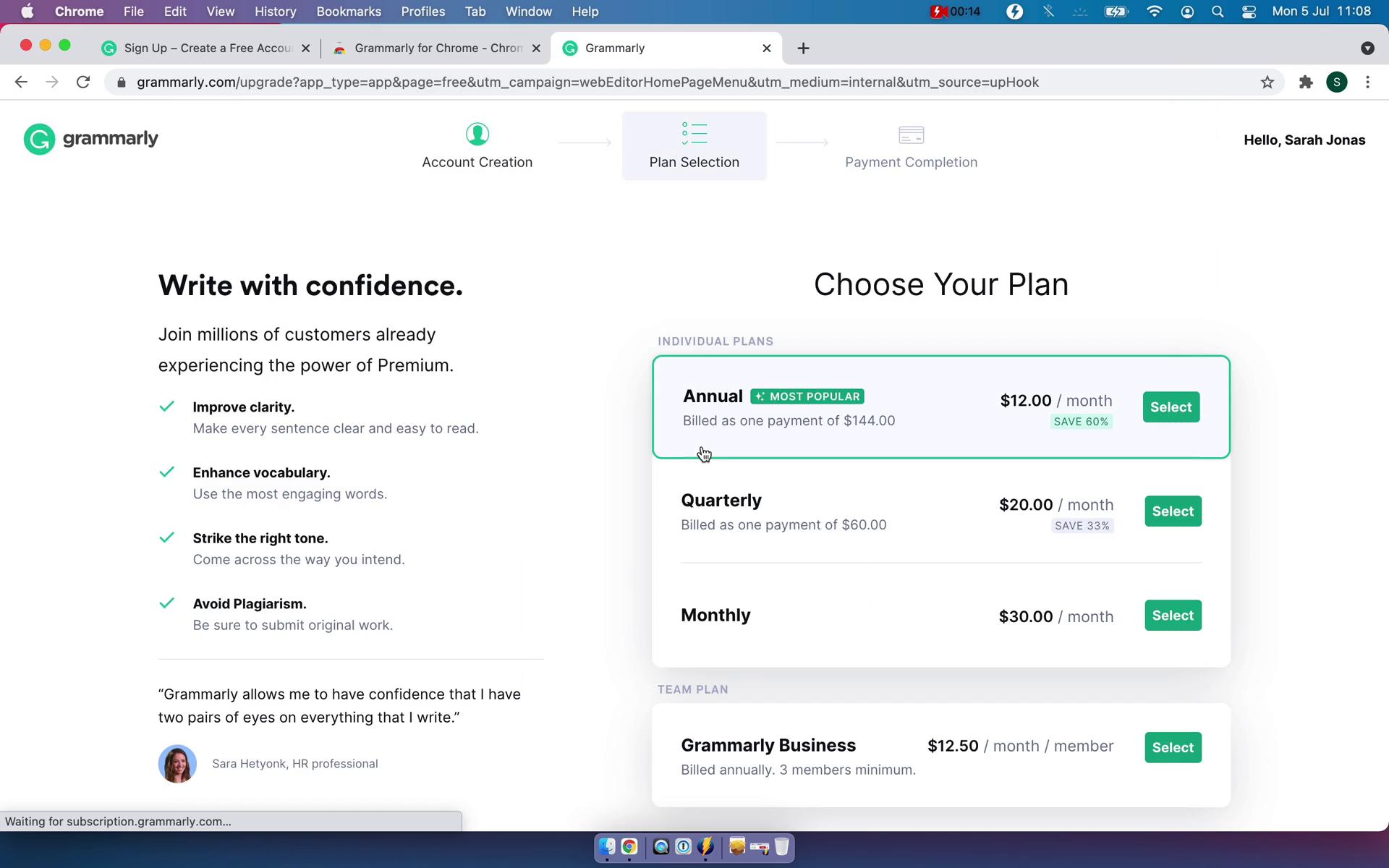Click the SAVE 33% label
This screenshot has height=868, width=1389.
pyautogui.click(x=1082, y=526)
